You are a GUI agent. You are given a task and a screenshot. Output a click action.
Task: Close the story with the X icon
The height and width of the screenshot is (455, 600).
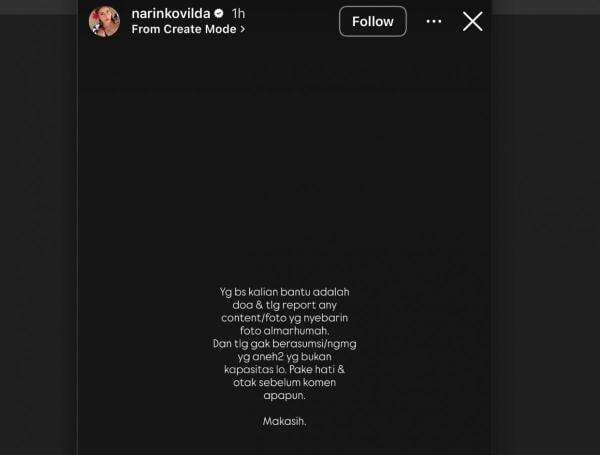[473, 21]
